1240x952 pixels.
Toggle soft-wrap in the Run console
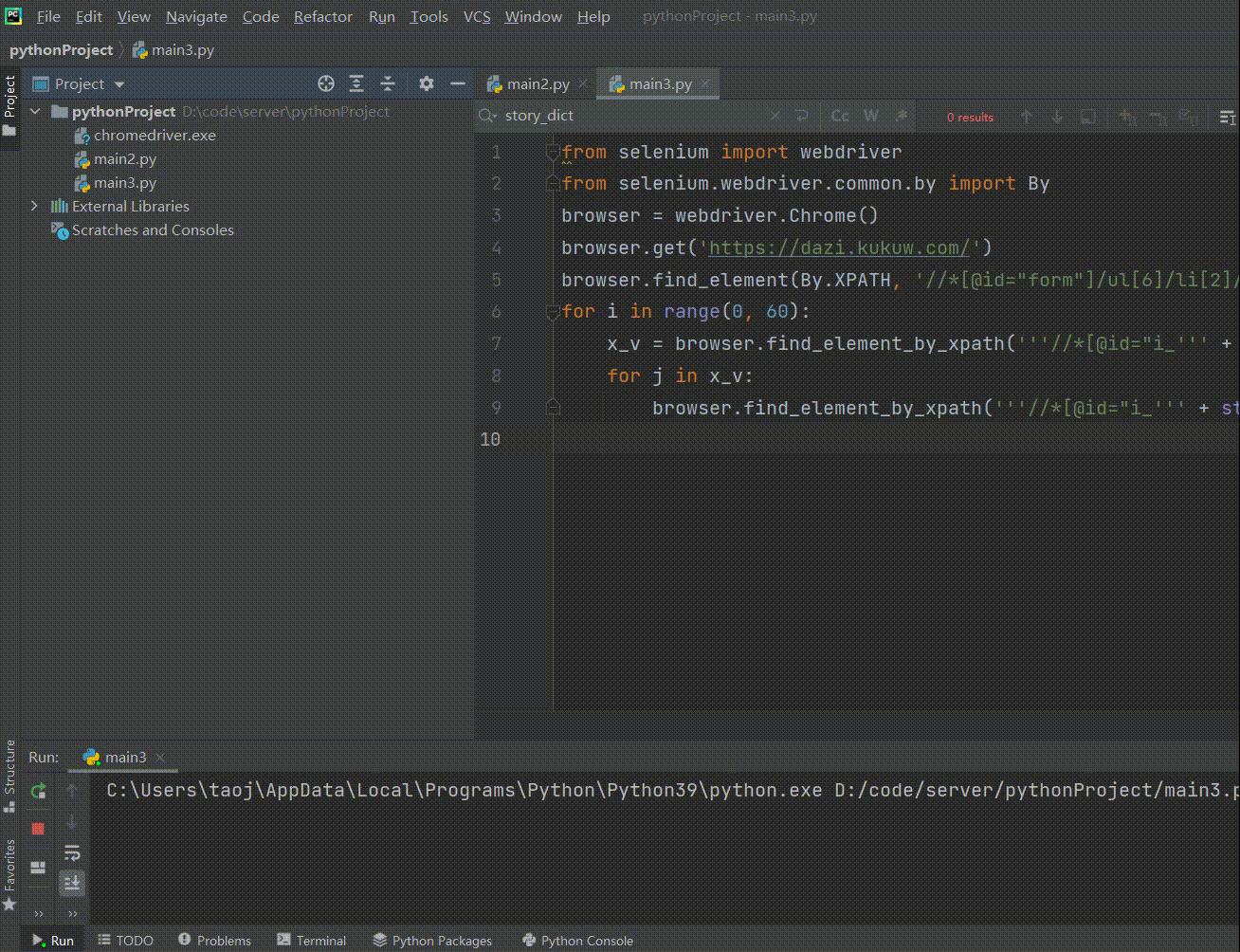(x=72, y=853)
